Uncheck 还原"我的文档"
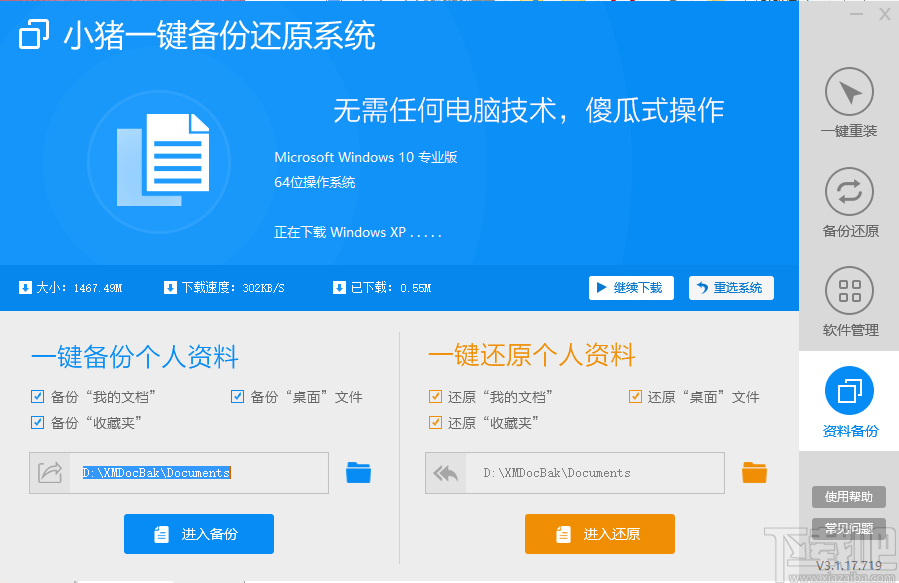This screenshot has height=583, width=899. click(x=435, y=396)
